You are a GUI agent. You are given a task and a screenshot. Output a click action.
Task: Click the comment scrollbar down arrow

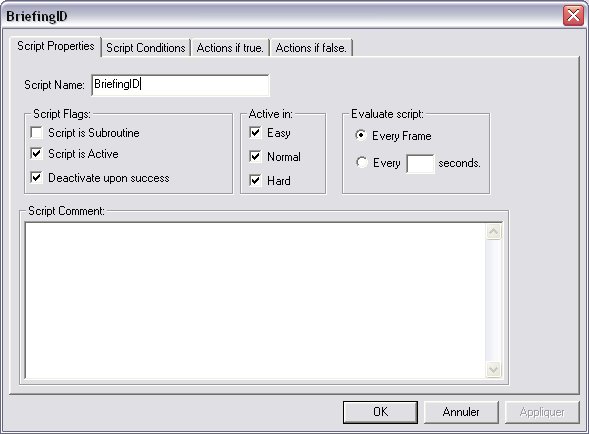pos(494,369)
